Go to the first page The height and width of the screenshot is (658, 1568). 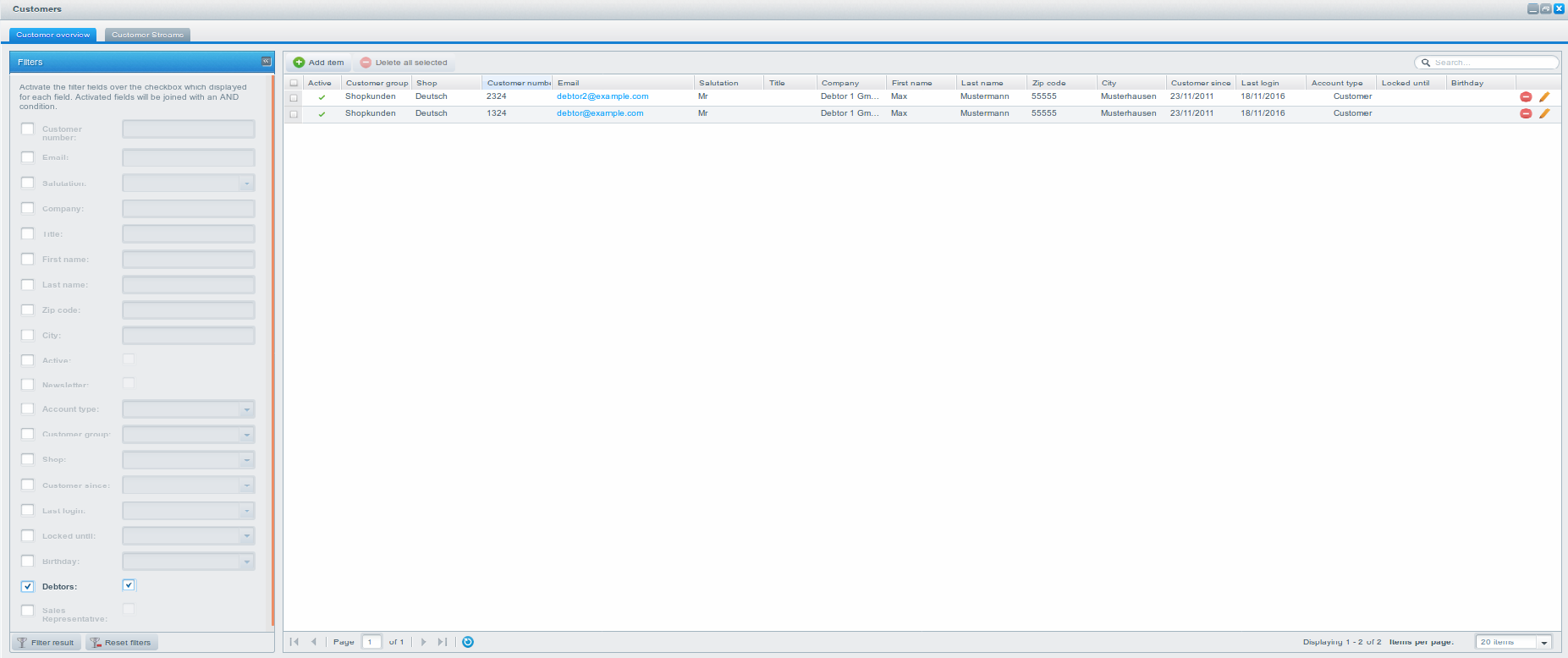point(294,642)
